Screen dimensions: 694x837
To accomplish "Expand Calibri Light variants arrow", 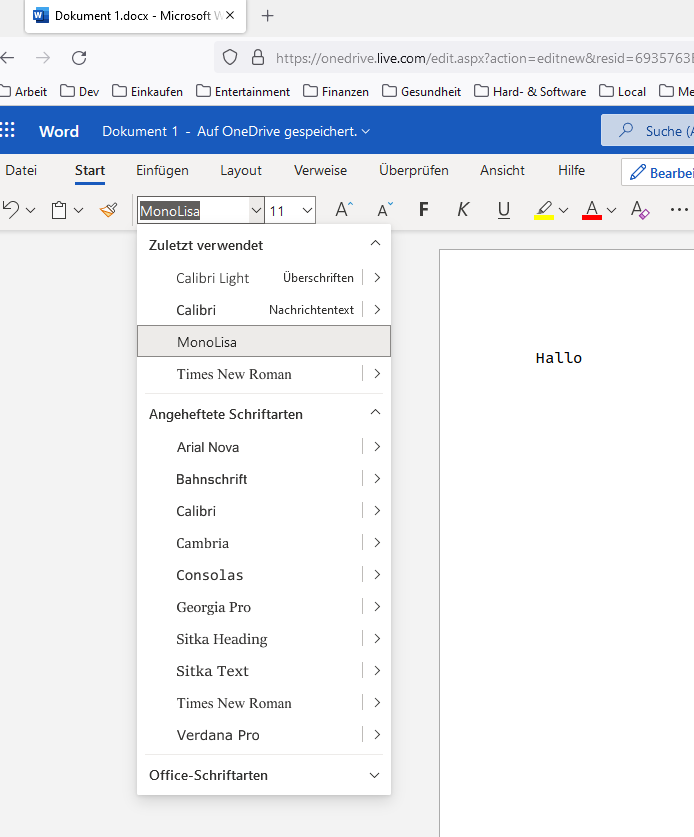I will click(377, 278).
